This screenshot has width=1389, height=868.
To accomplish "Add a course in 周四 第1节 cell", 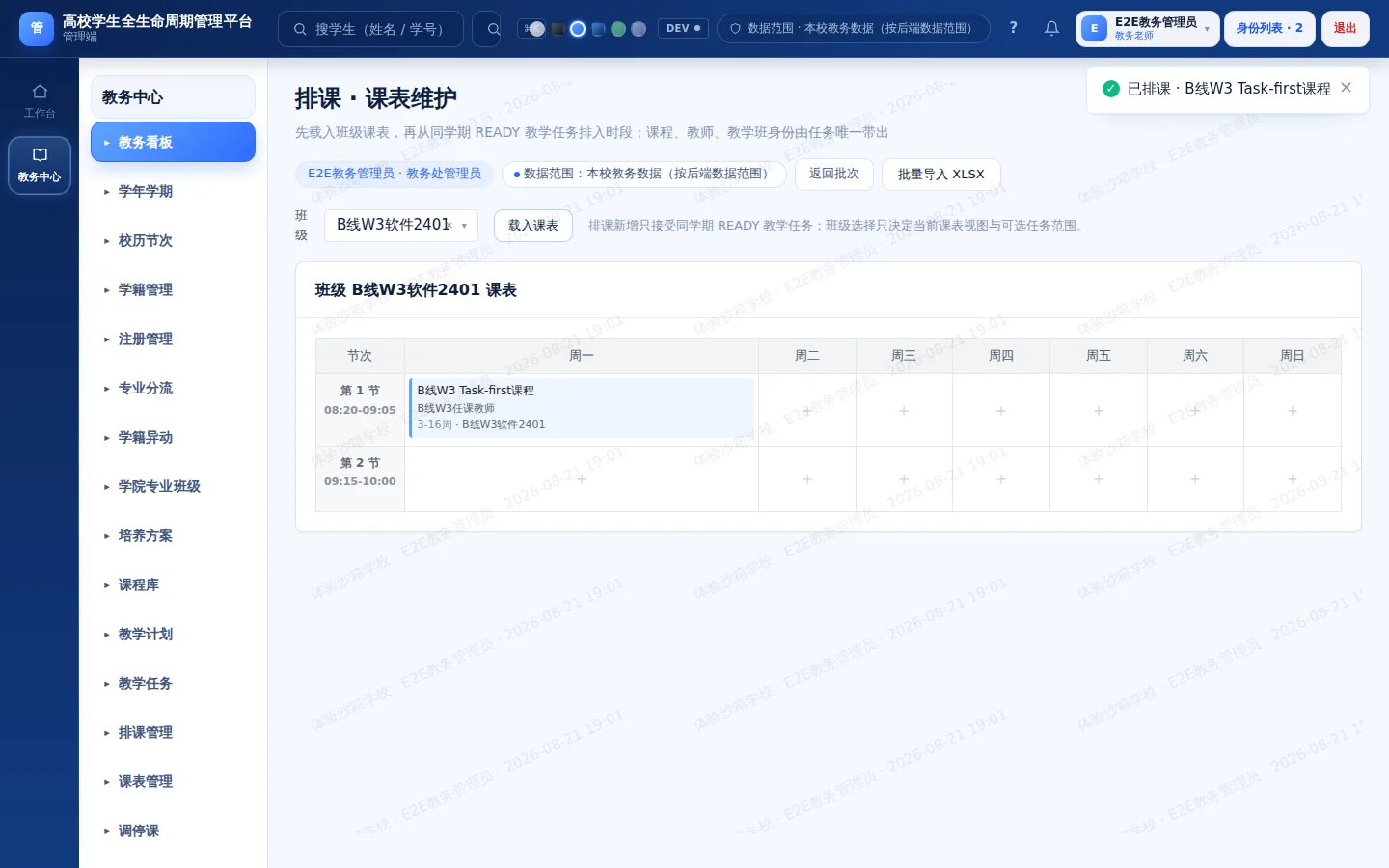I will [1001, 410].
